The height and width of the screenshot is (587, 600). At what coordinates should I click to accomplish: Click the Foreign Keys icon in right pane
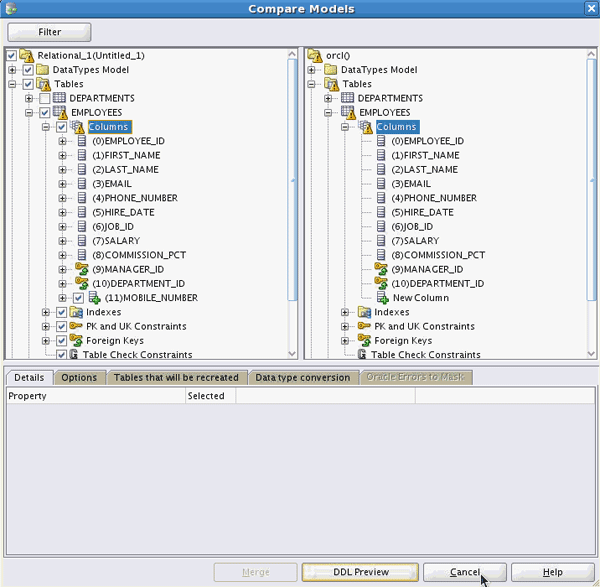coord(364,340)
